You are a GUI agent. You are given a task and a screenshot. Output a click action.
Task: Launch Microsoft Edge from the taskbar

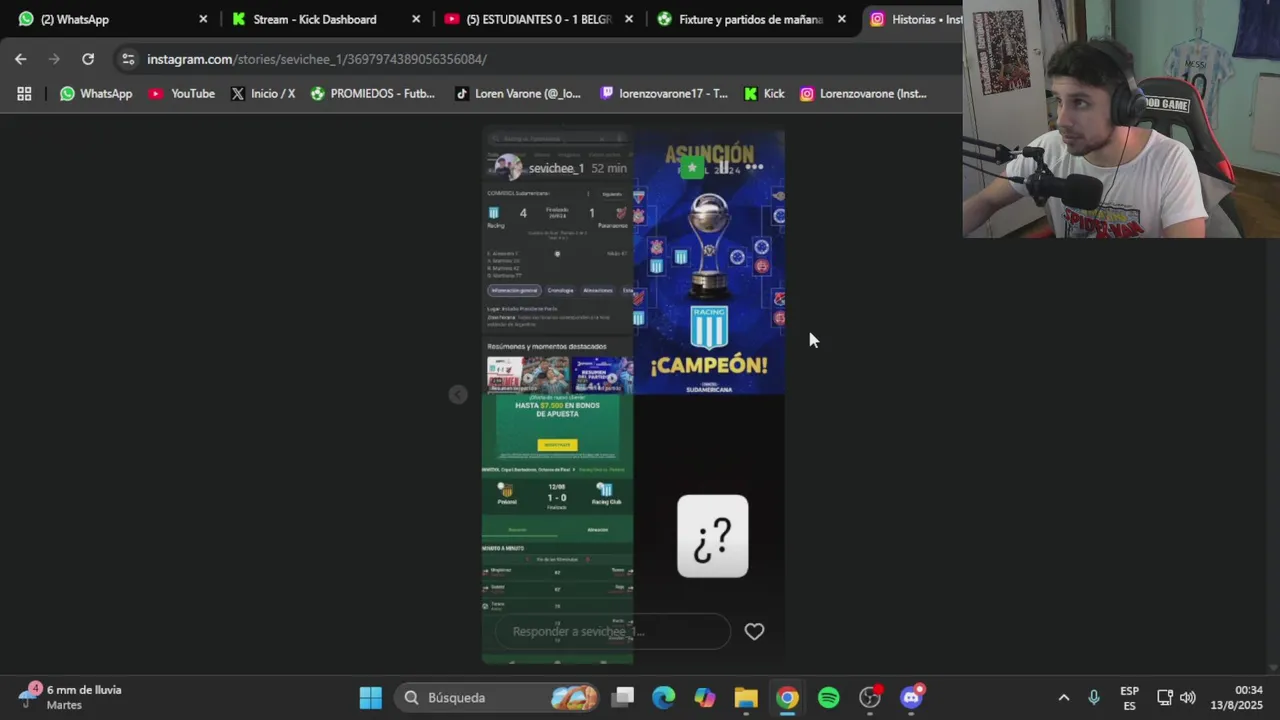[x=664, y=697]
